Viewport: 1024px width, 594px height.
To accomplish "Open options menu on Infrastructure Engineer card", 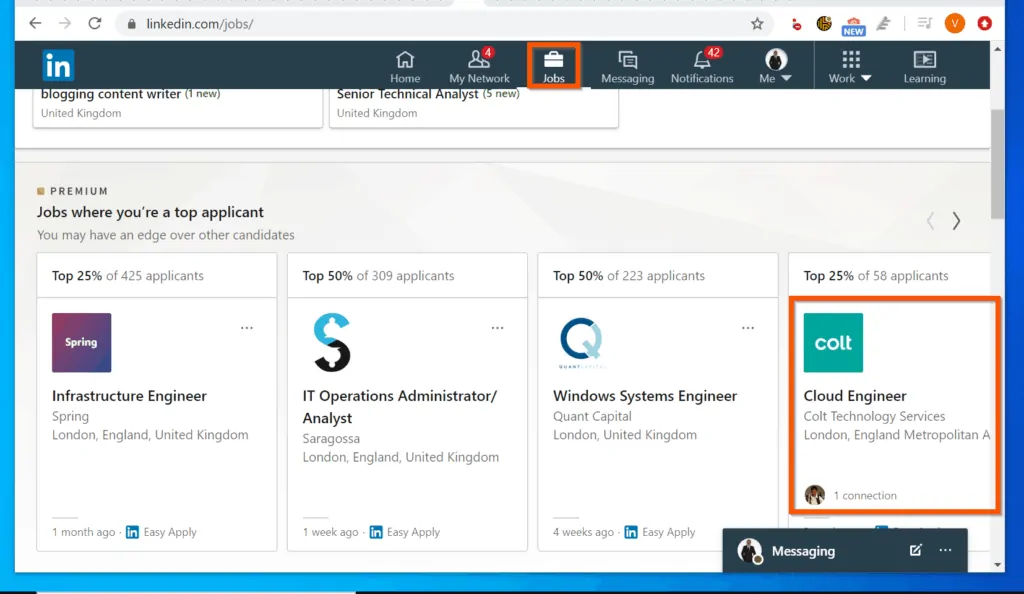I will (x=246, y=327).
